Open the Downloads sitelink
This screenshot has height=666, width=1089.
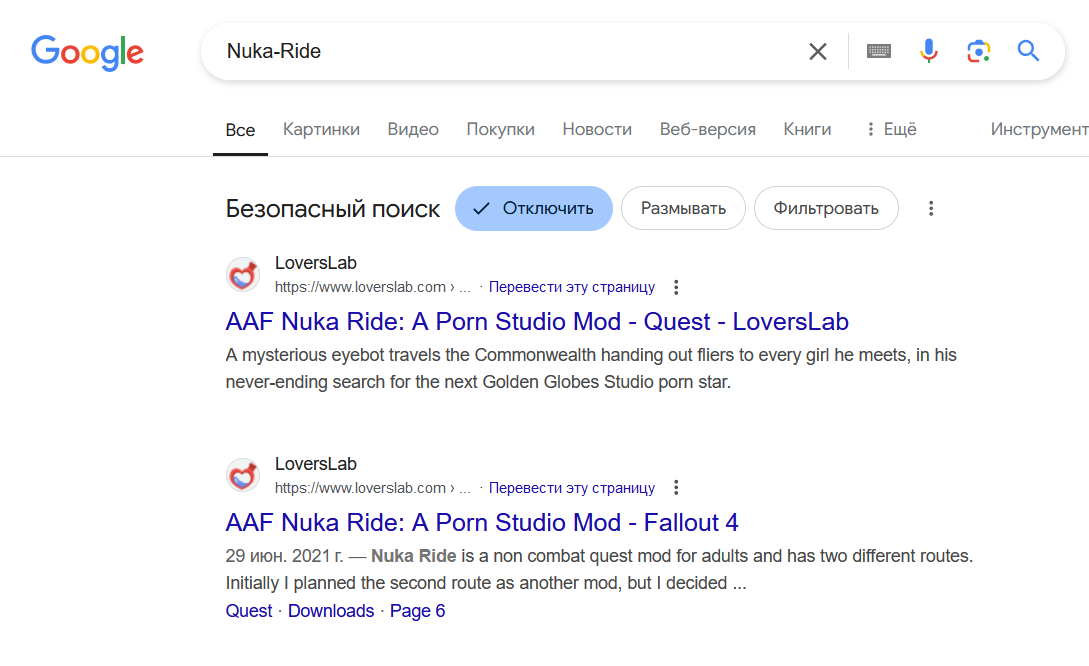click(331, 611)
